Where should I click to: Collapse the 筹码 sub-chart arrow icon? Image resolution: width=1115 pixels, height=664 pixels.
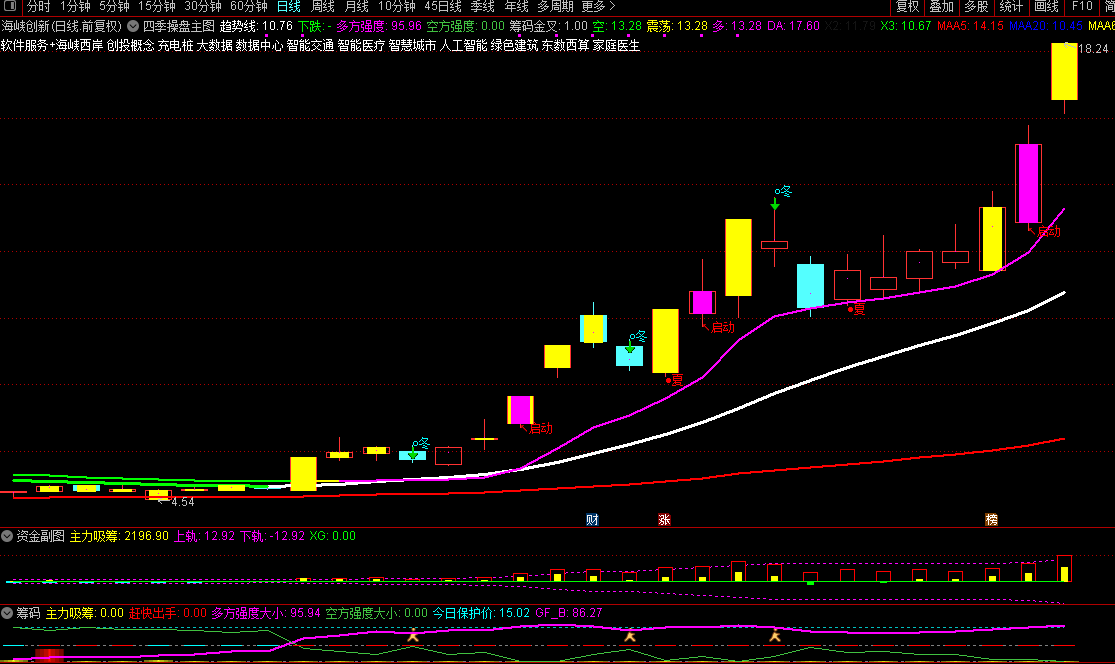point(7,613)
